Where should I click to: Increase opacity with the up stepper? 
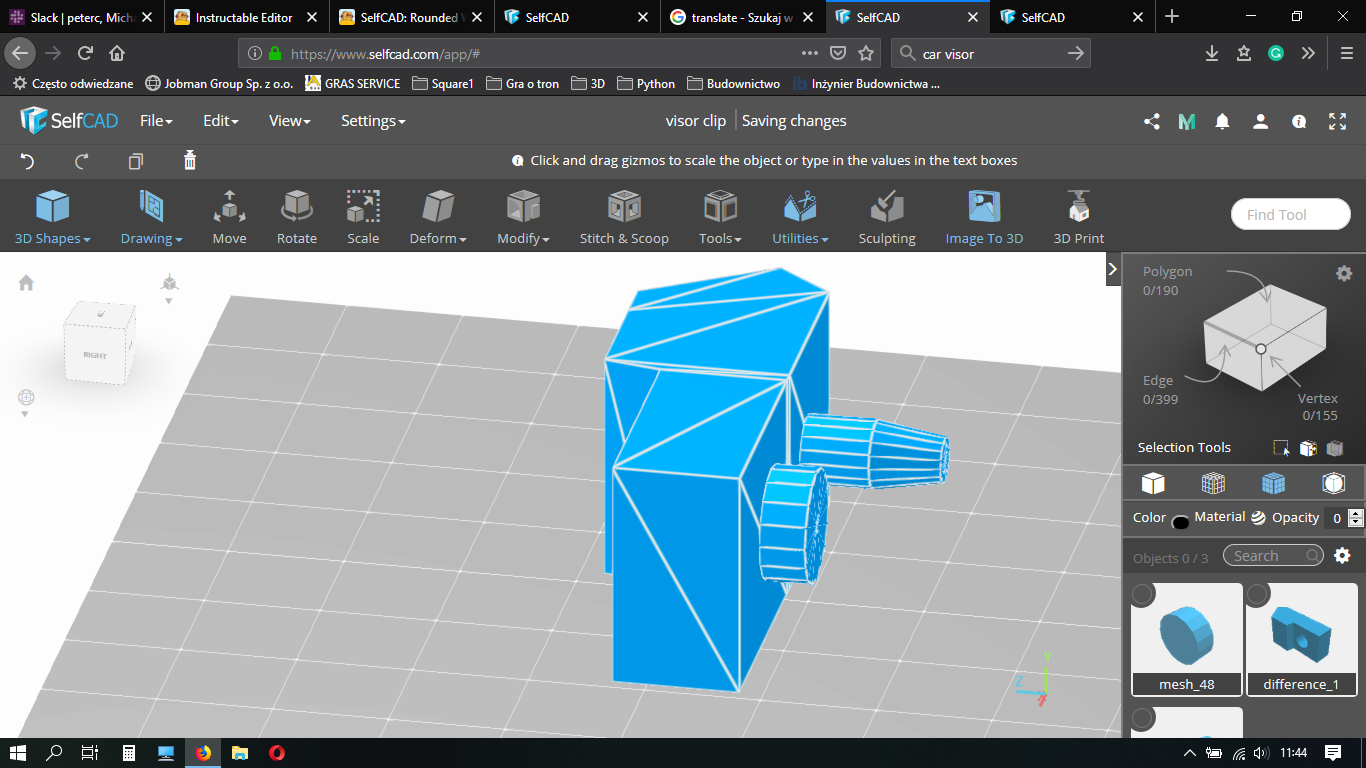pos(1356,514)
